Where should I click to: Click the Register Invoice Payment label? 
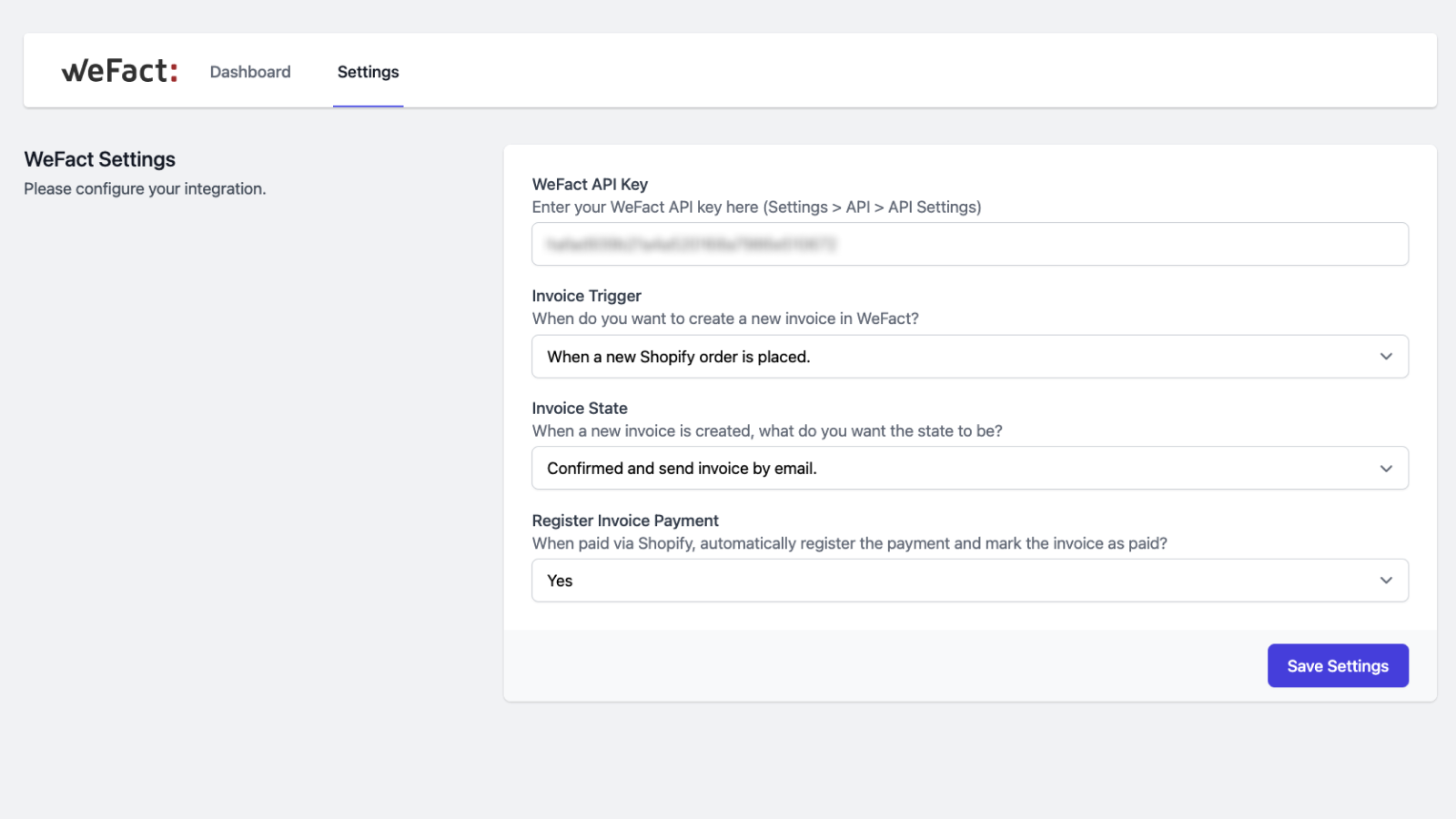click(625, 520)
